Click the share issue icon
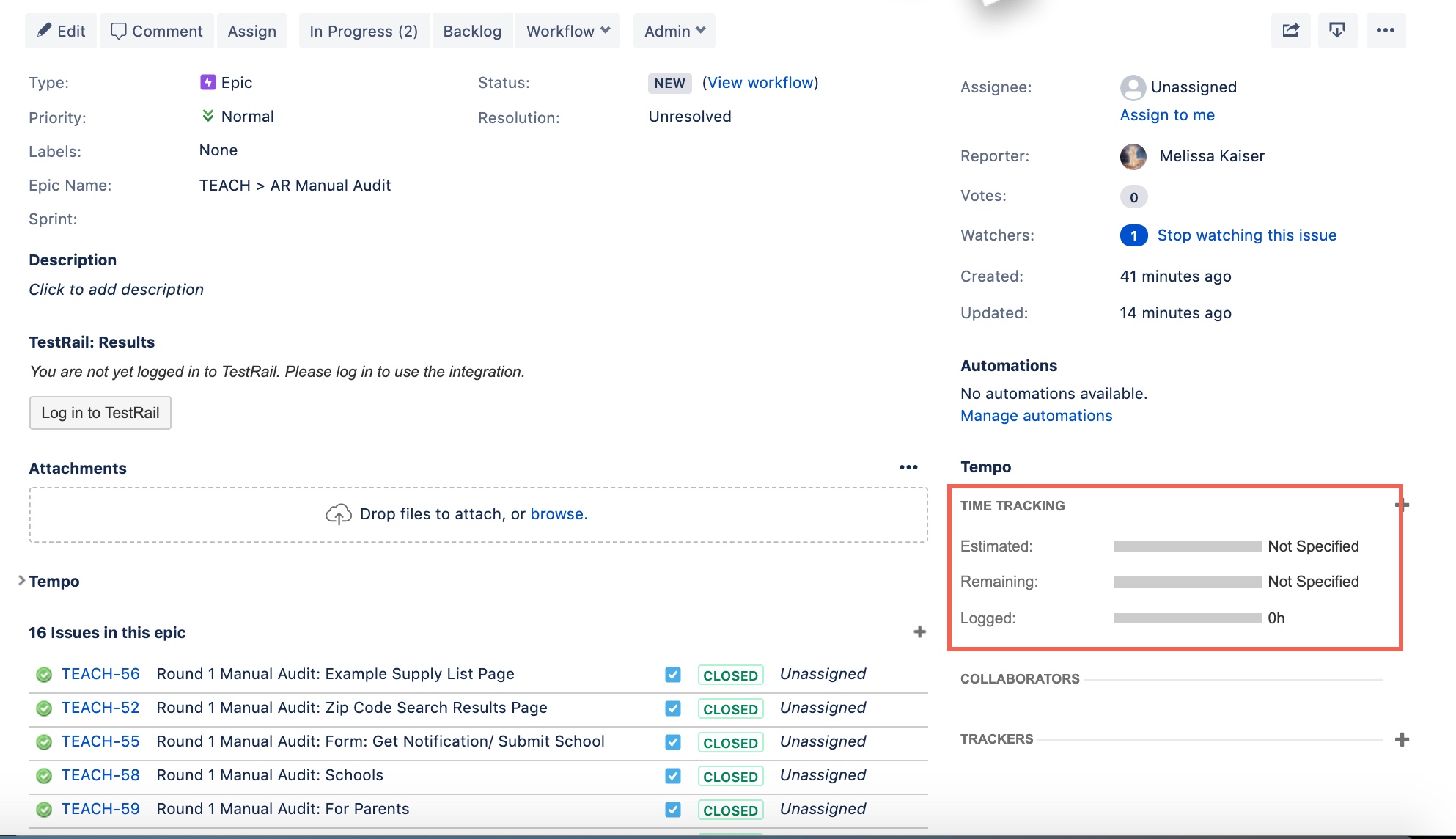This screenshot has height=839, width=1456. 1290,31
